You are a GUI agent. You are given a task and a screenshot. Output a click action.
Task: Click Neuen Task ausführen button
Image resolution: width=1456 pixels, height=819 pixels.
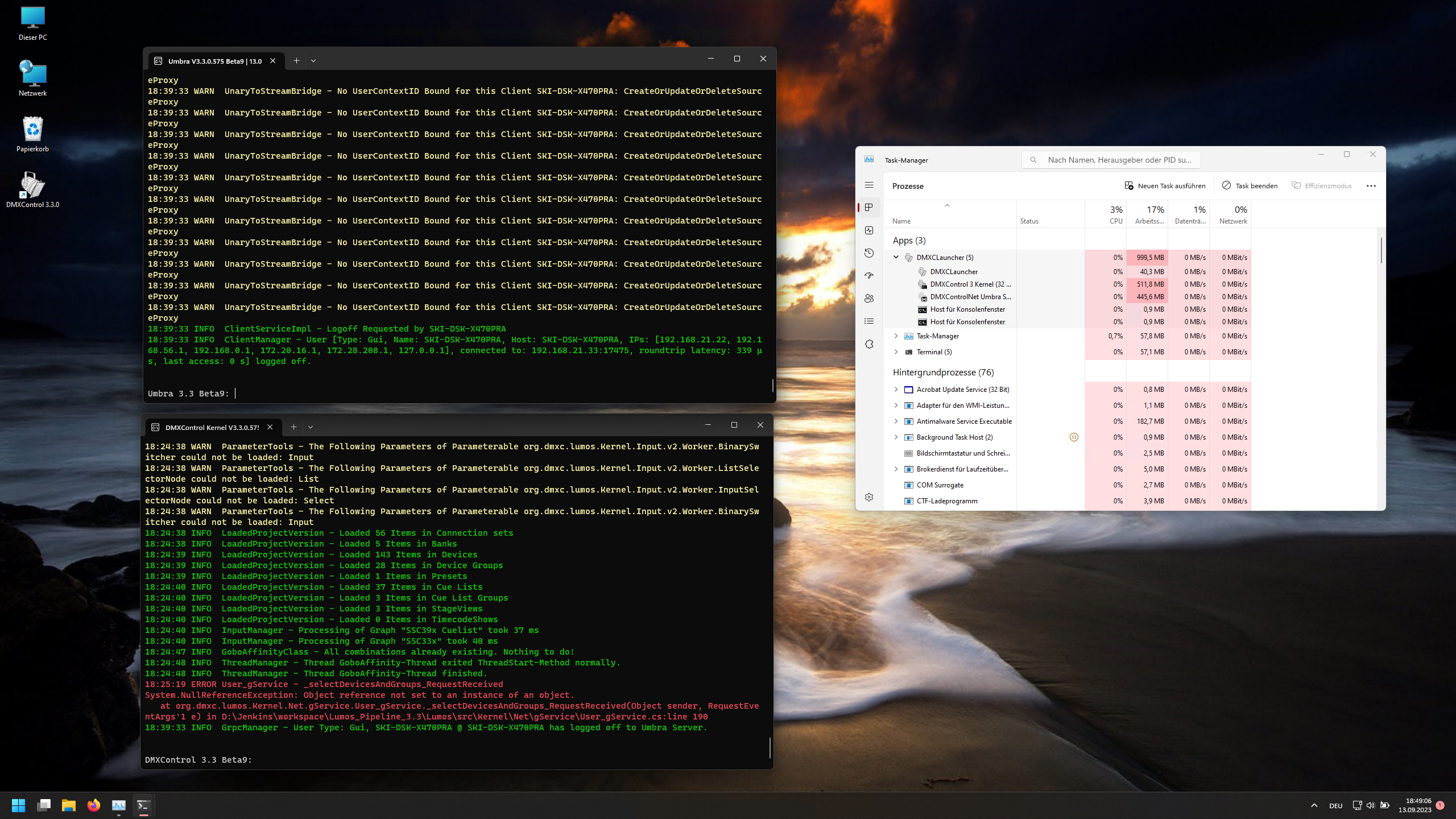1165,186
